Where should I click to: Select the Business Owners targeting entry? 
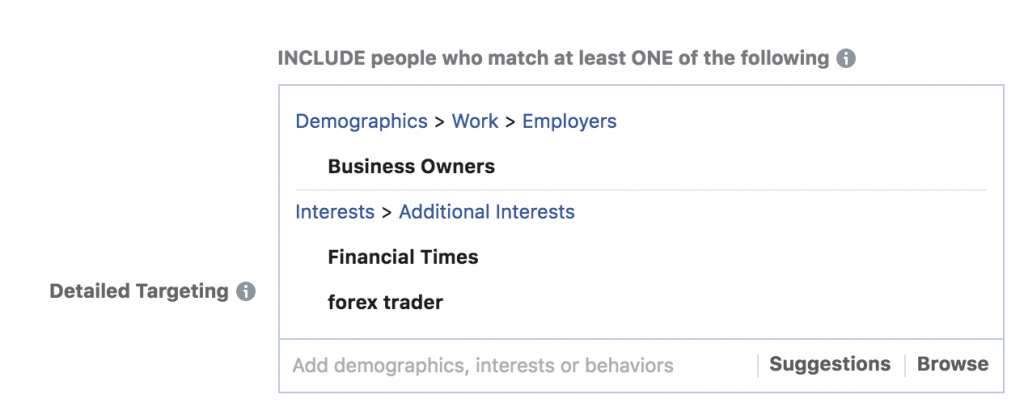(x=411, y=167)
